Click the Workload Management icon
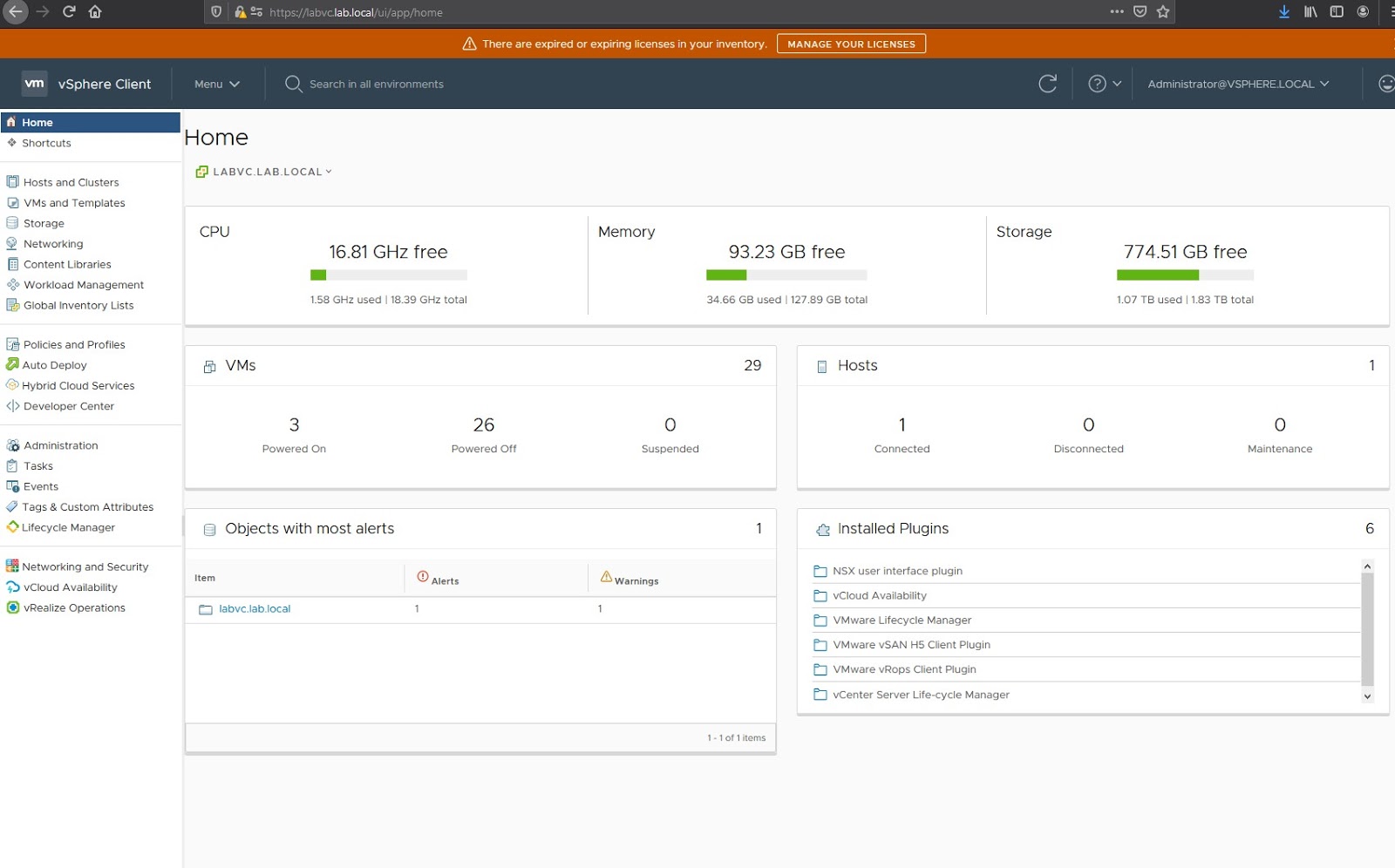This screenshot has width=1395, height=868. tap(12, 285)
